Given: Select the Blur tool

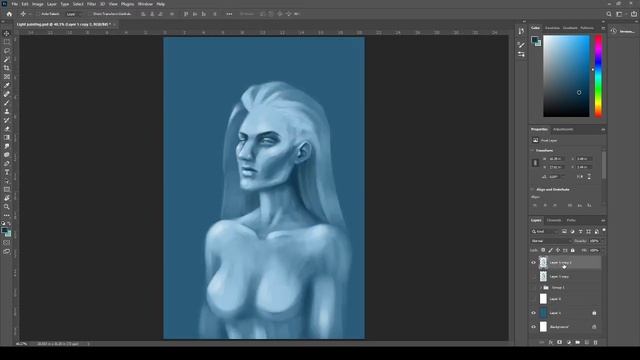Looking at the screenshot, I should click(7, 146).
